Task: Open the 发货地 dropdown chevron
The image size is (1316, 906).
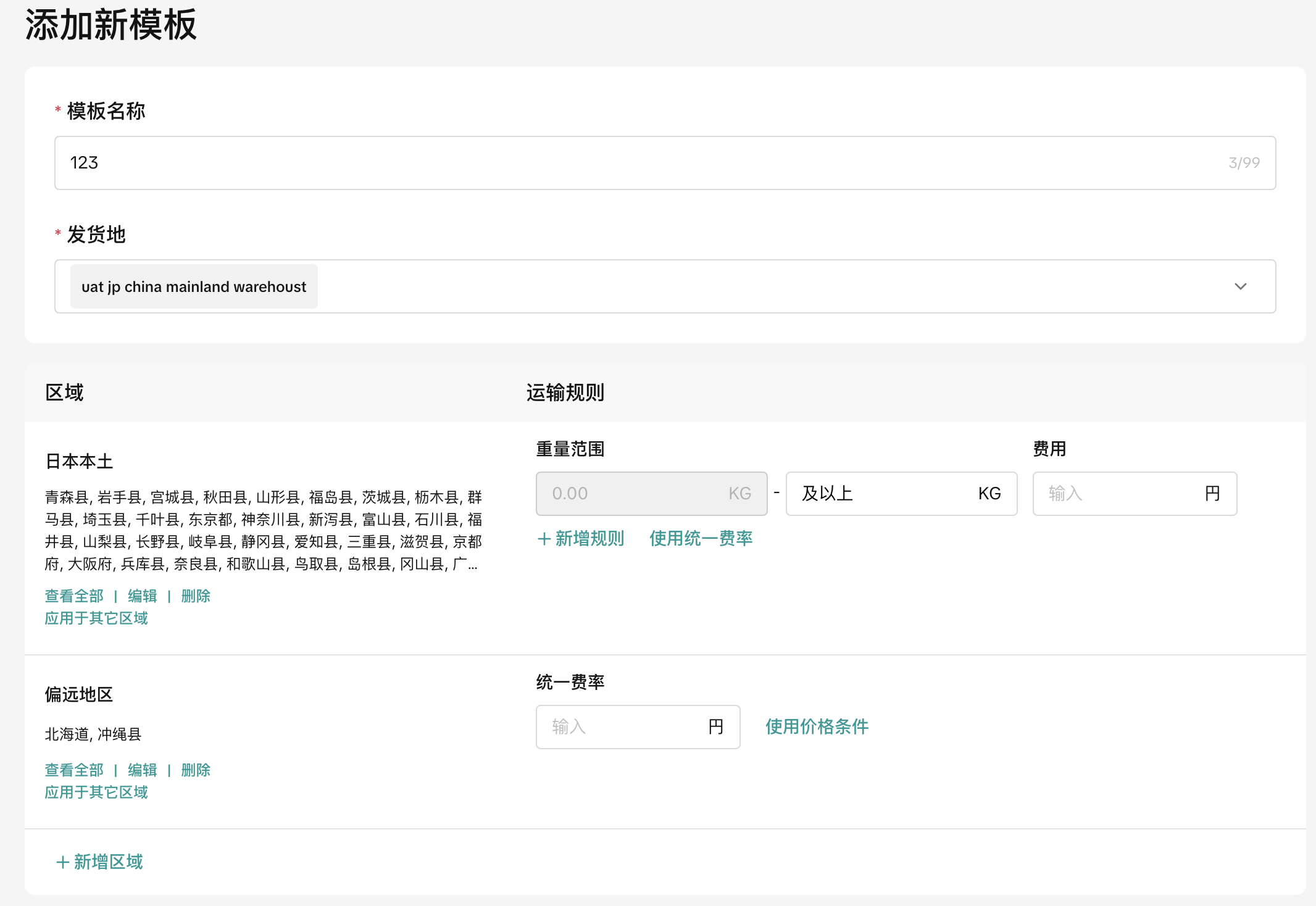Action: 1240,286
